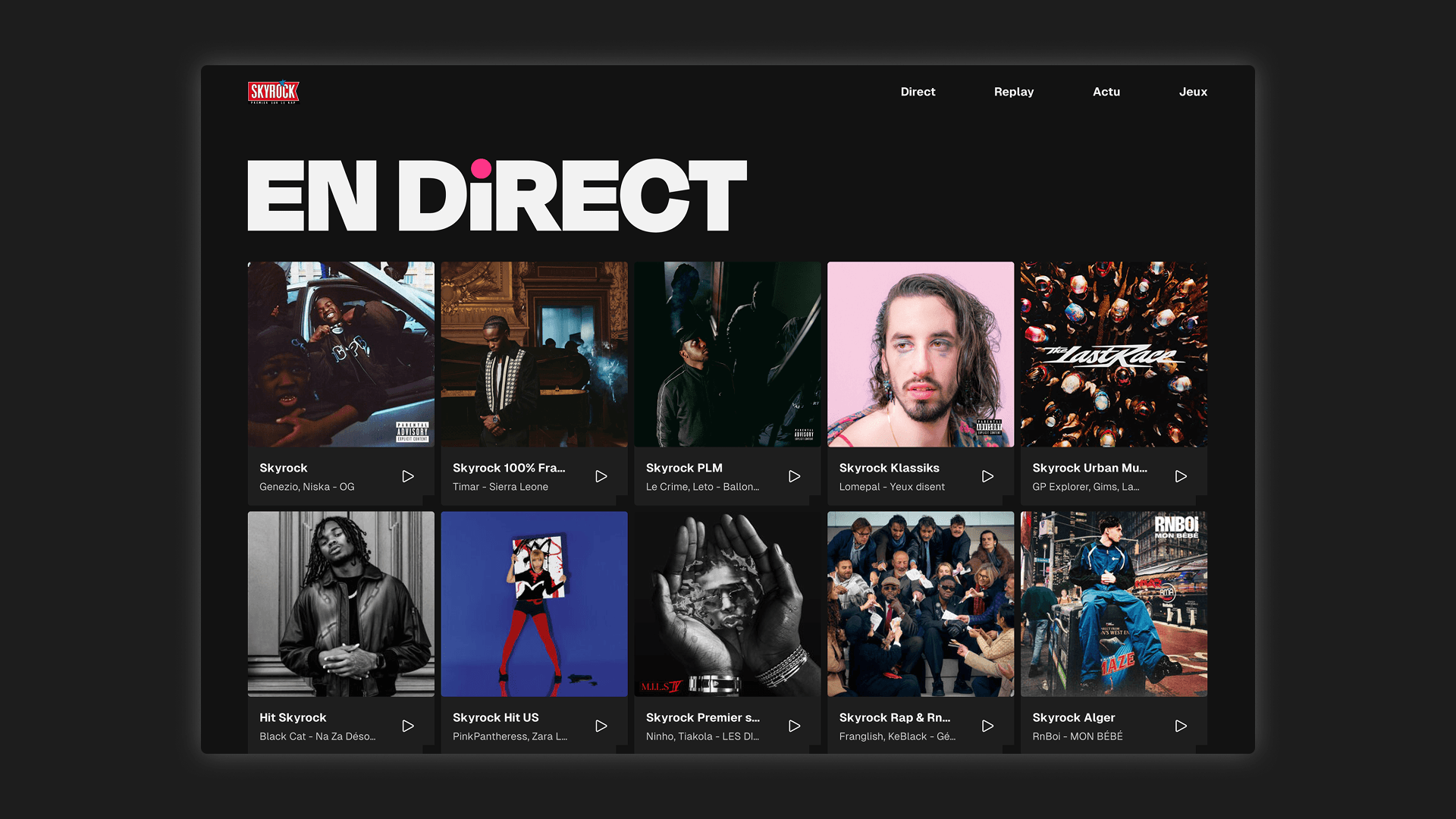The image size is (1456, 819).
Task: Open the Black Cat black-and-white cover
Action: 341,604
